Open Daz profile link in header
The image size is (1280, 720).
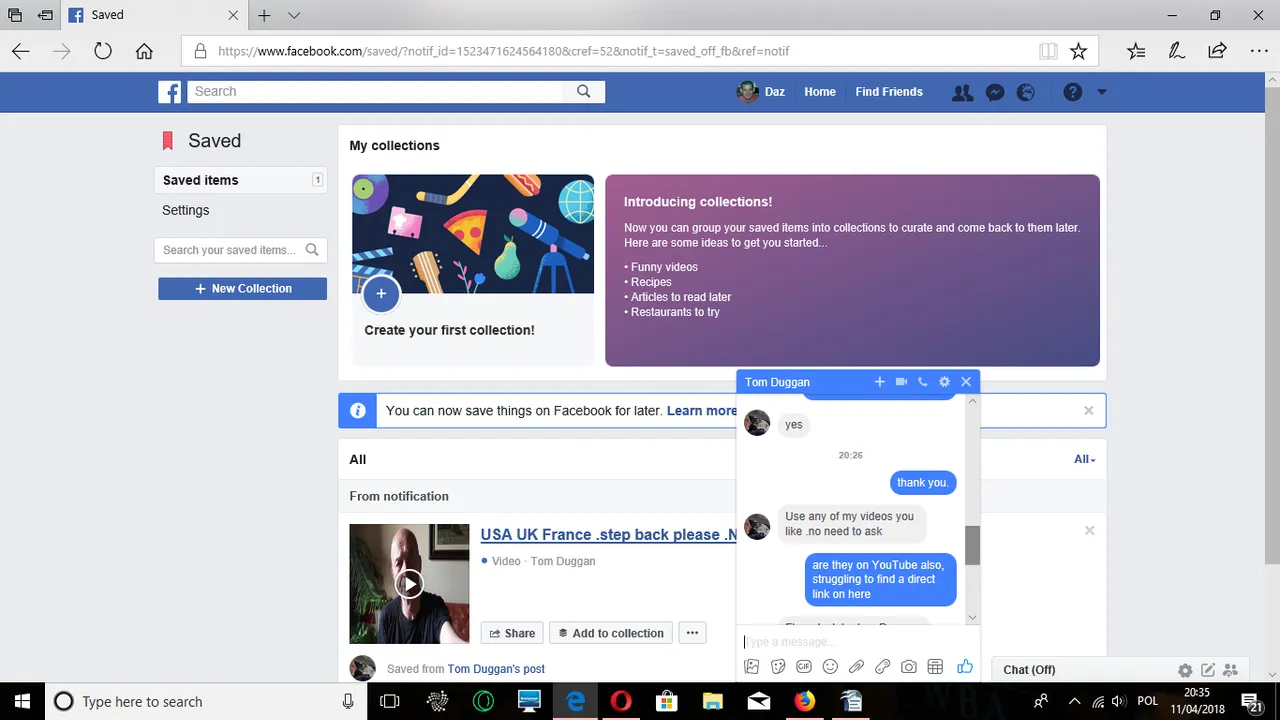pyautogui.click(x=761, y=92)
